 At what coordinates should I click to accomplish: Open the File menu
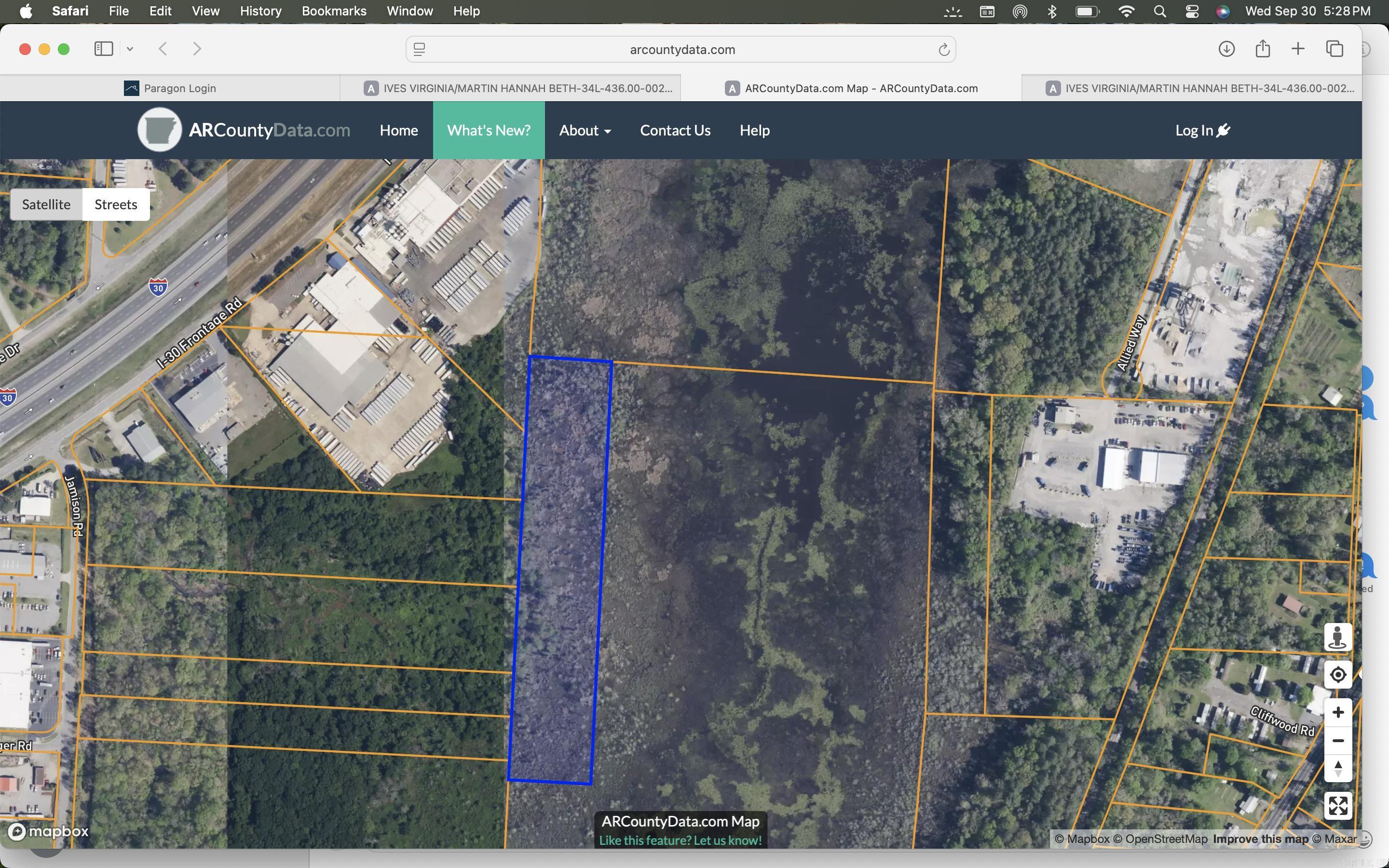click(x=119, y=11)
